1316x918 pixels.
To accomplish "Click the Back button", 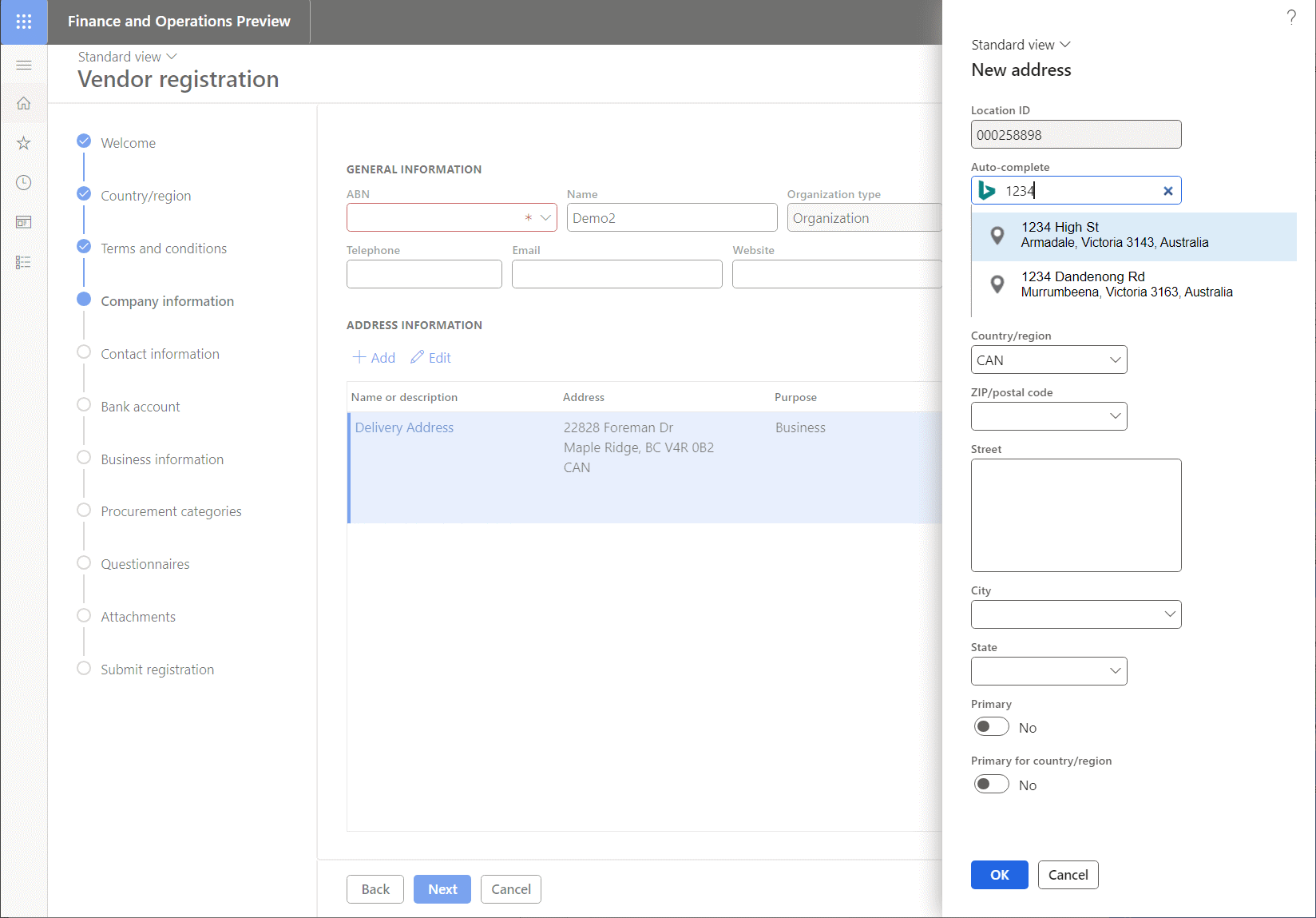I will click(375, 889).
